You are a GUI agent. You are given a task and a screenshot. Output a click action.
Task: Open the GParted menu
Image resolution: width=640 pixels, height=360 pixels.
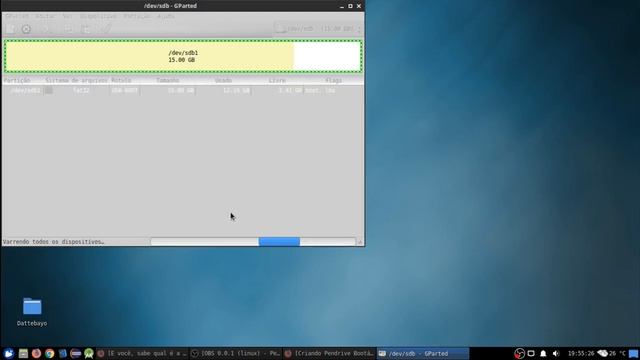pos(17,16)
